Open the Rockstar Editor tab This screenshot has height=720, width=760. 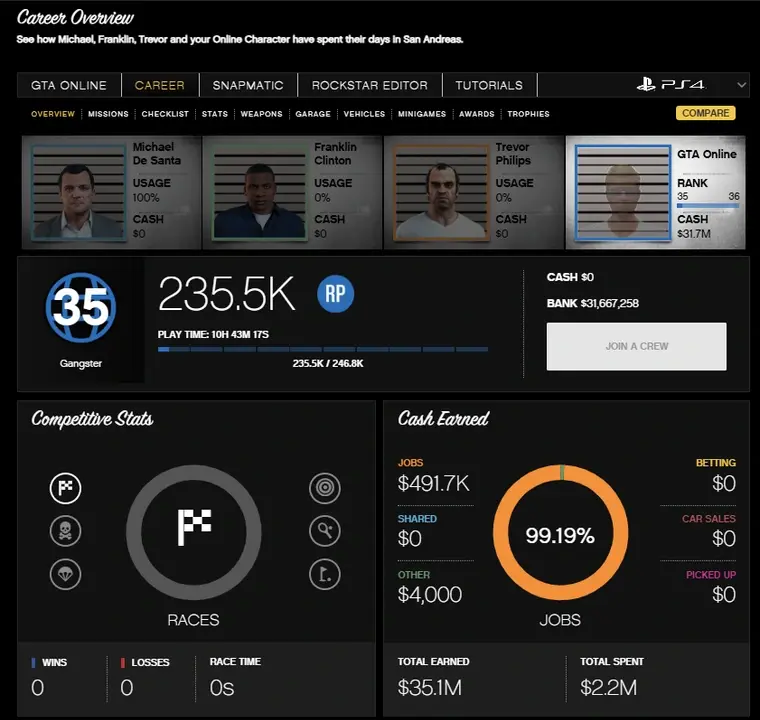[x=369, y=85]
